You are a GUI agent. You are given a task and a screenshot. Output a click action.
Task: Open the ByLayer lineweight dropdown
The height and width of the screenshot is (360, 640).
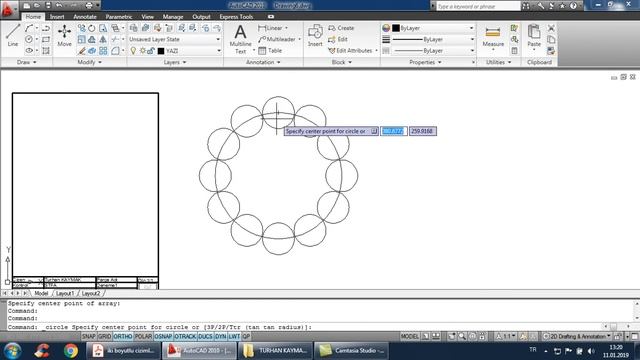click(x=433, y=40)
